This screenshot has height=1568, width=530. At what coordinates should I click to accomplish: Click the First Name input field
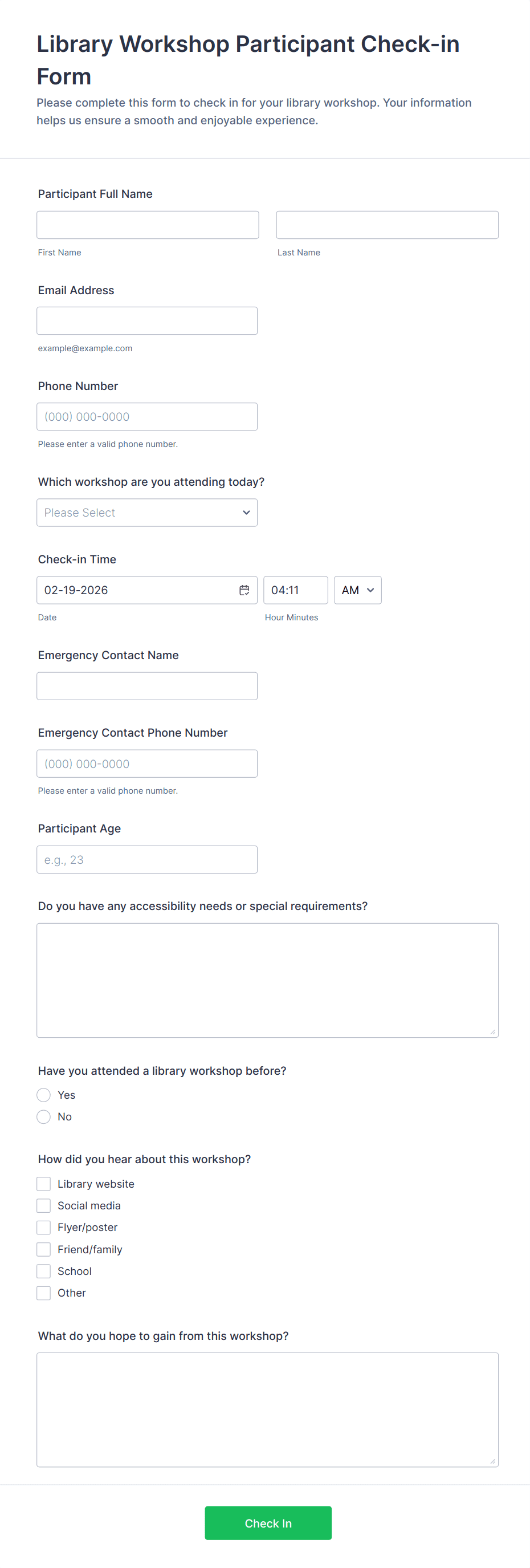coord(147,225)
